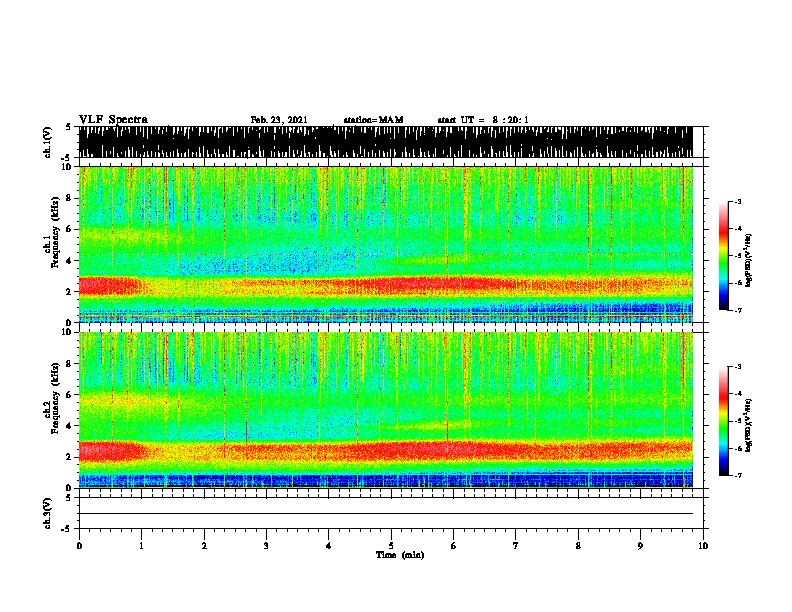Click the ch.2 spectrogram red band at start
The image size is (792, 612).
pyautogui.click(x=111, y=451)
